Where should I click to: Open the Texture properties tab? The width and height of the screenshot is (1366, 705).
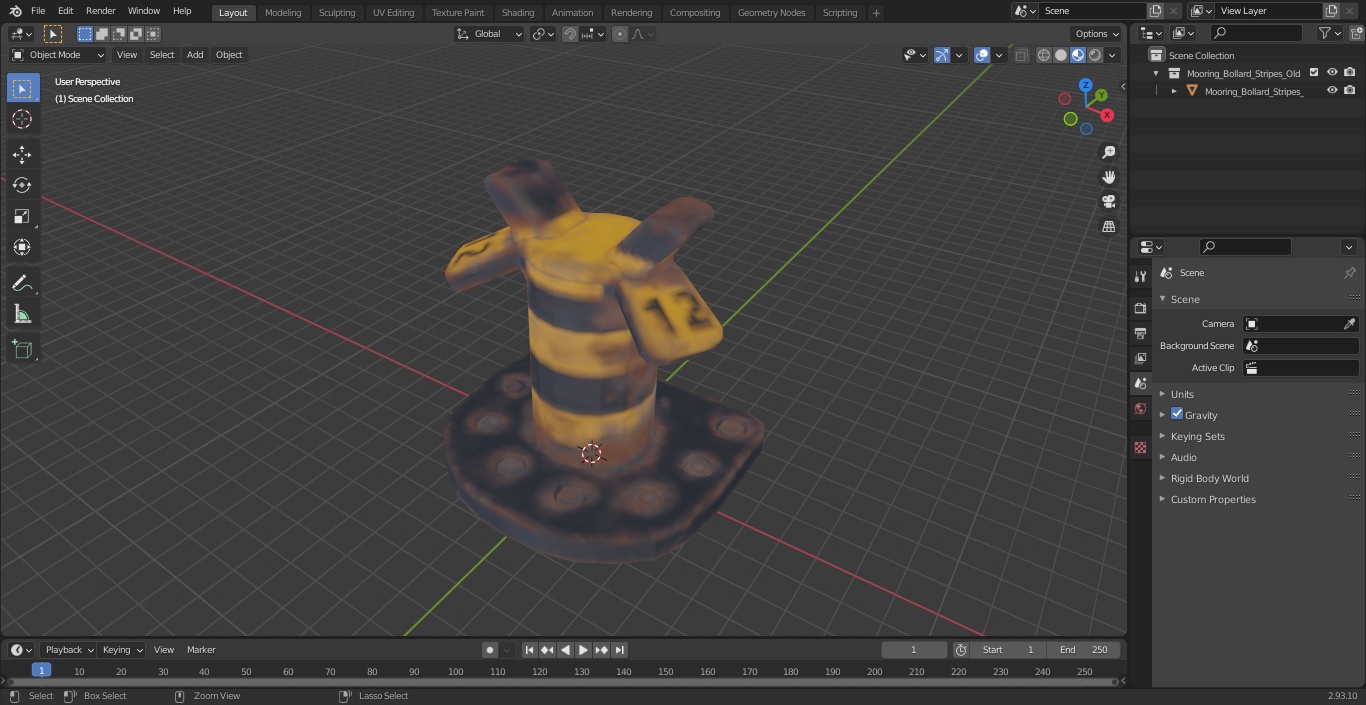(1140, 447)
